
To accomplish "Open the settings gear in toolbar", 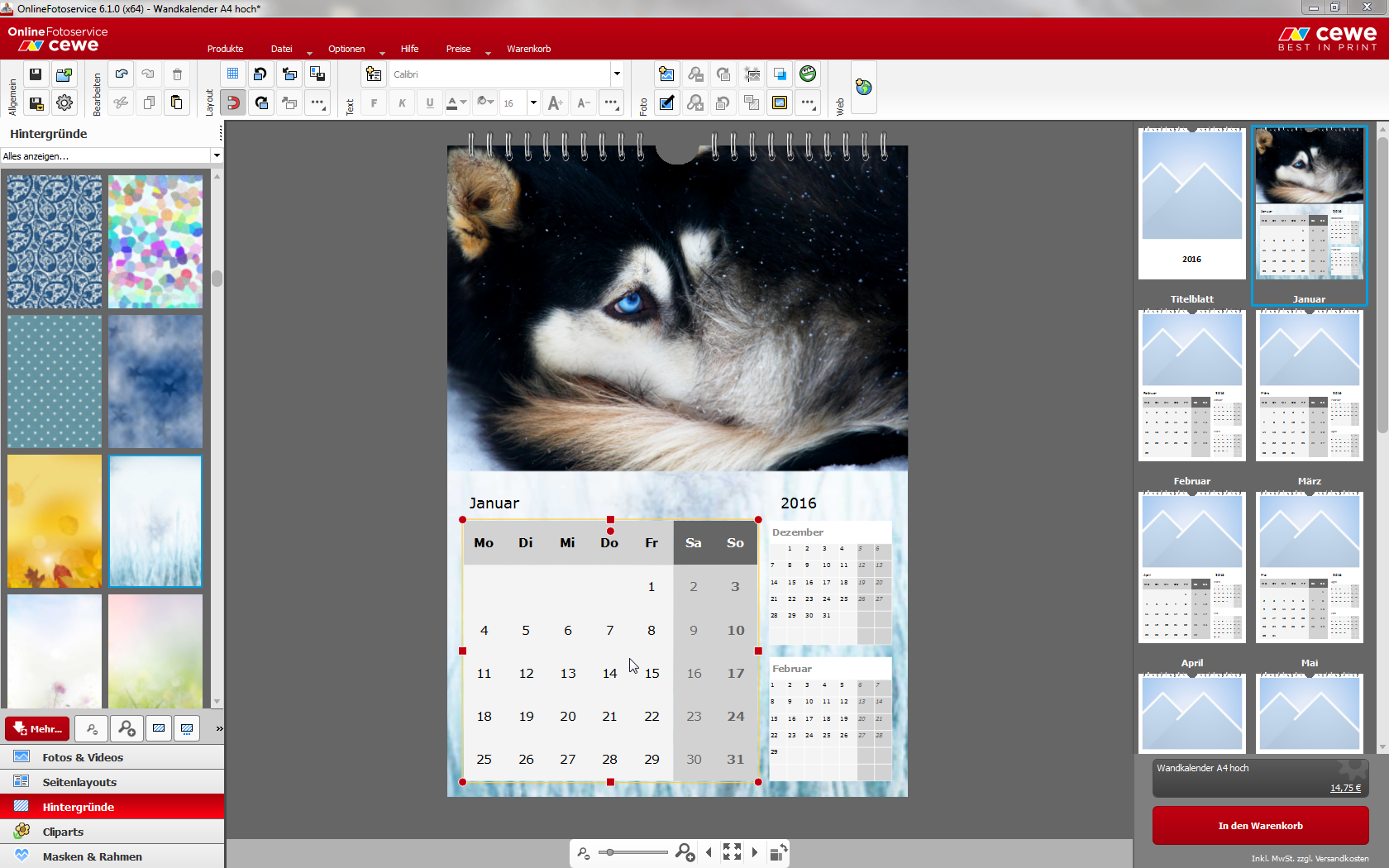I will pyautogui.click(x=64, y=103).
